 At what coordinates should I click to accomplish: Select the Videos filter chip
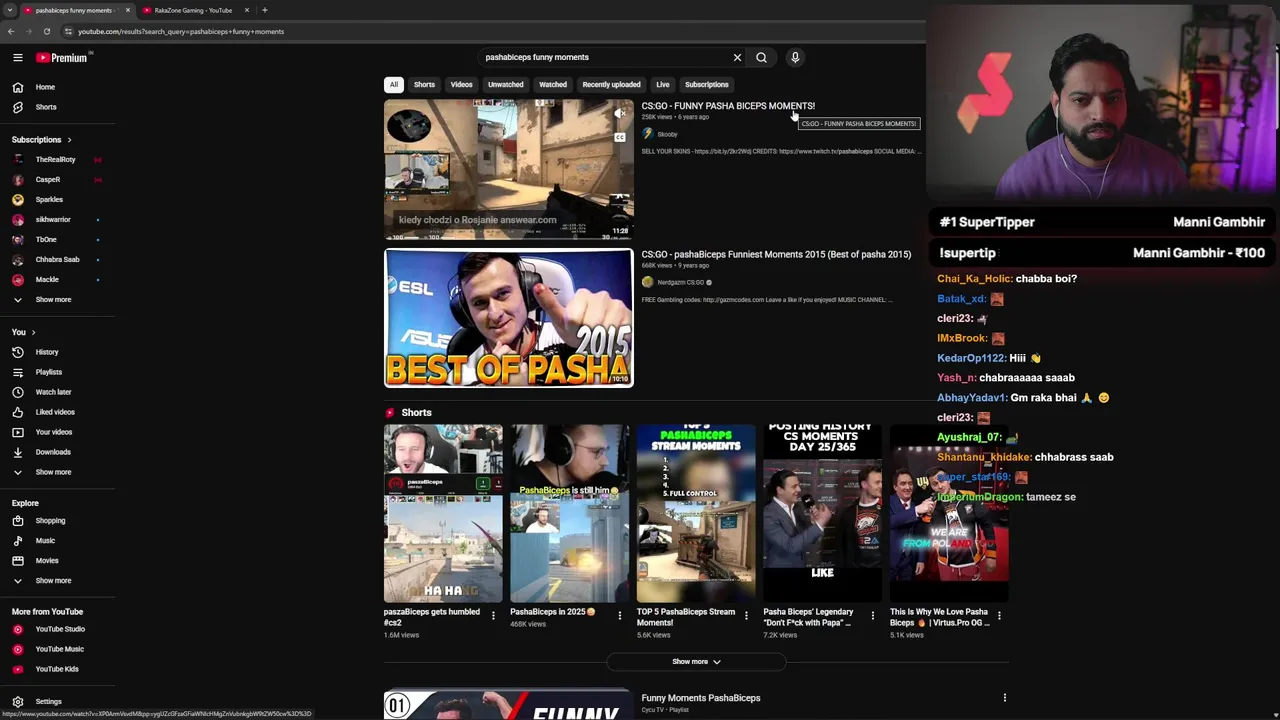tap(461, 85)
